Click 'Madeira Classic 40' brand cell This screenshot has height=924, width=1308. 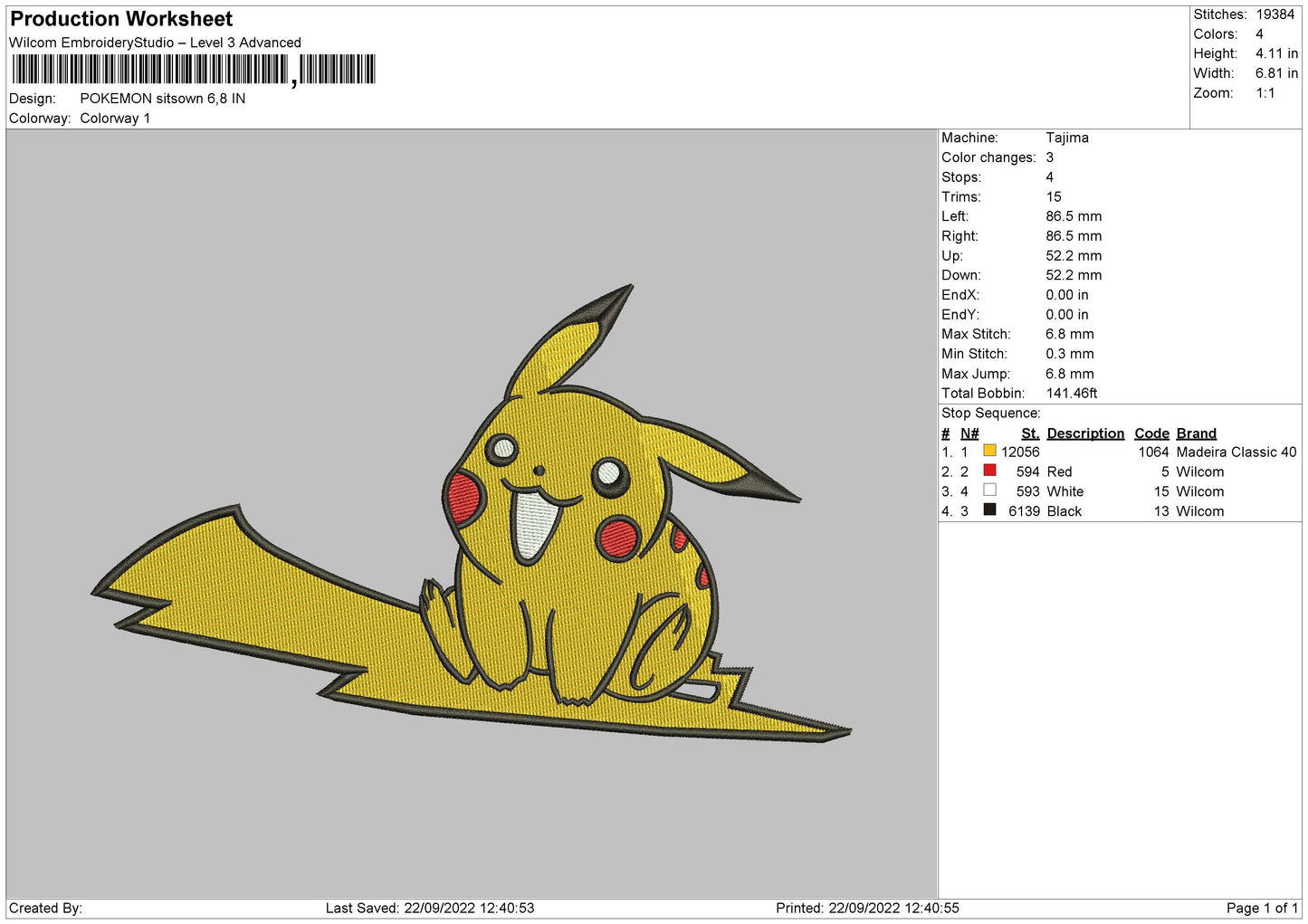[x=1236, y=452]
